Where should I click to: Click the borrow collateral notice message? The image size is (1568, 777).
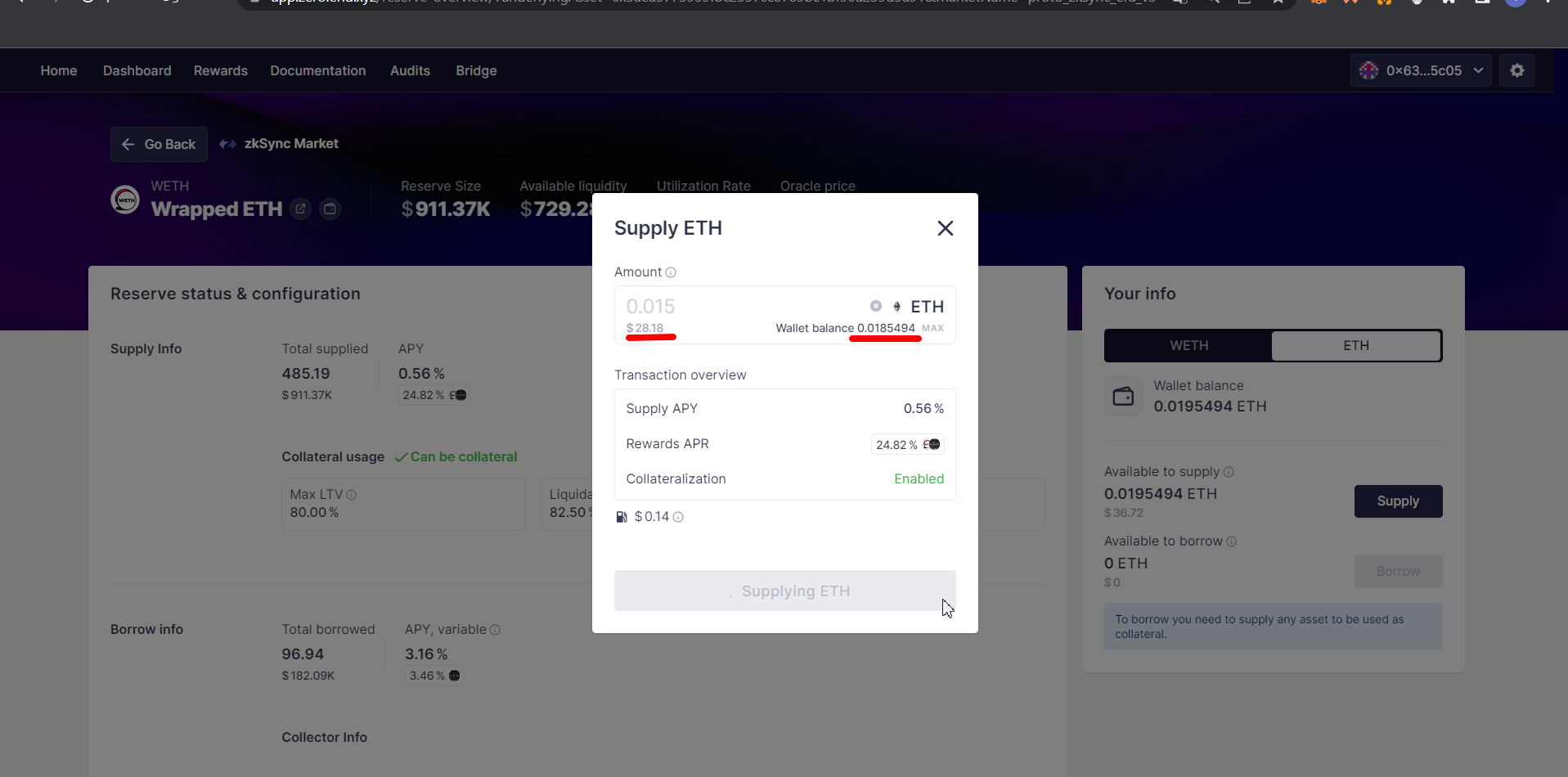(1273, 627)
